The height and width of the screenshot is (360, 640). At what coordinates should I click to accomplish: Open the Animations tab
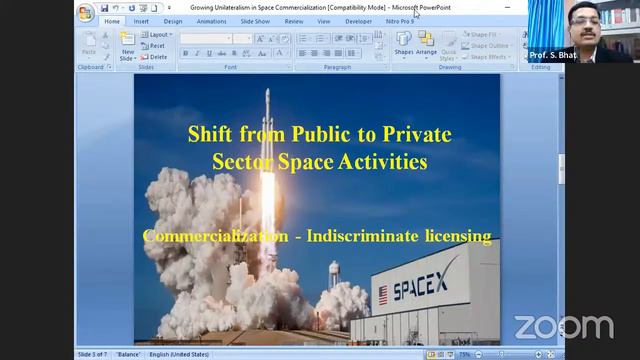click(x=211, y=21)
